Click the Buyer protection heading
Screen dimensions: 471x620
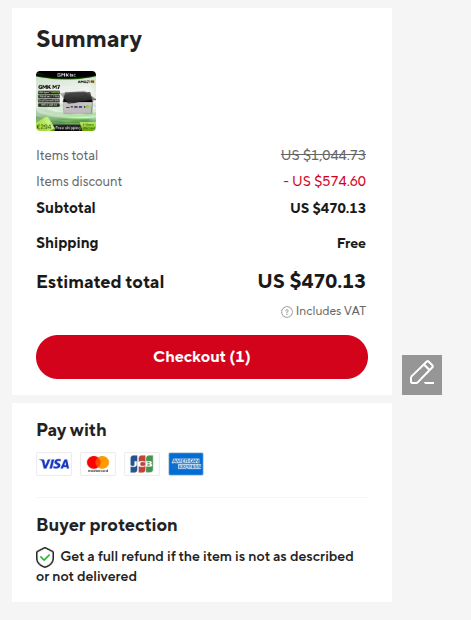point(107,525)
